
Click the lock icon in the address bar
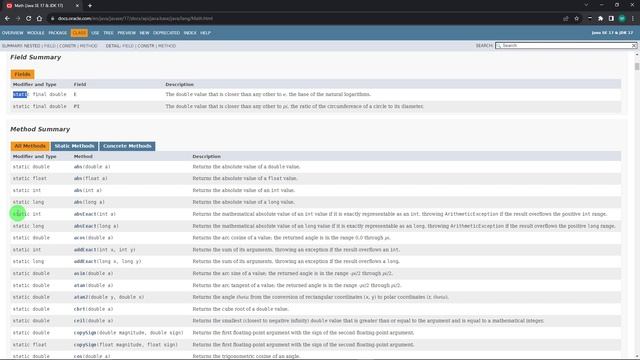52,18
